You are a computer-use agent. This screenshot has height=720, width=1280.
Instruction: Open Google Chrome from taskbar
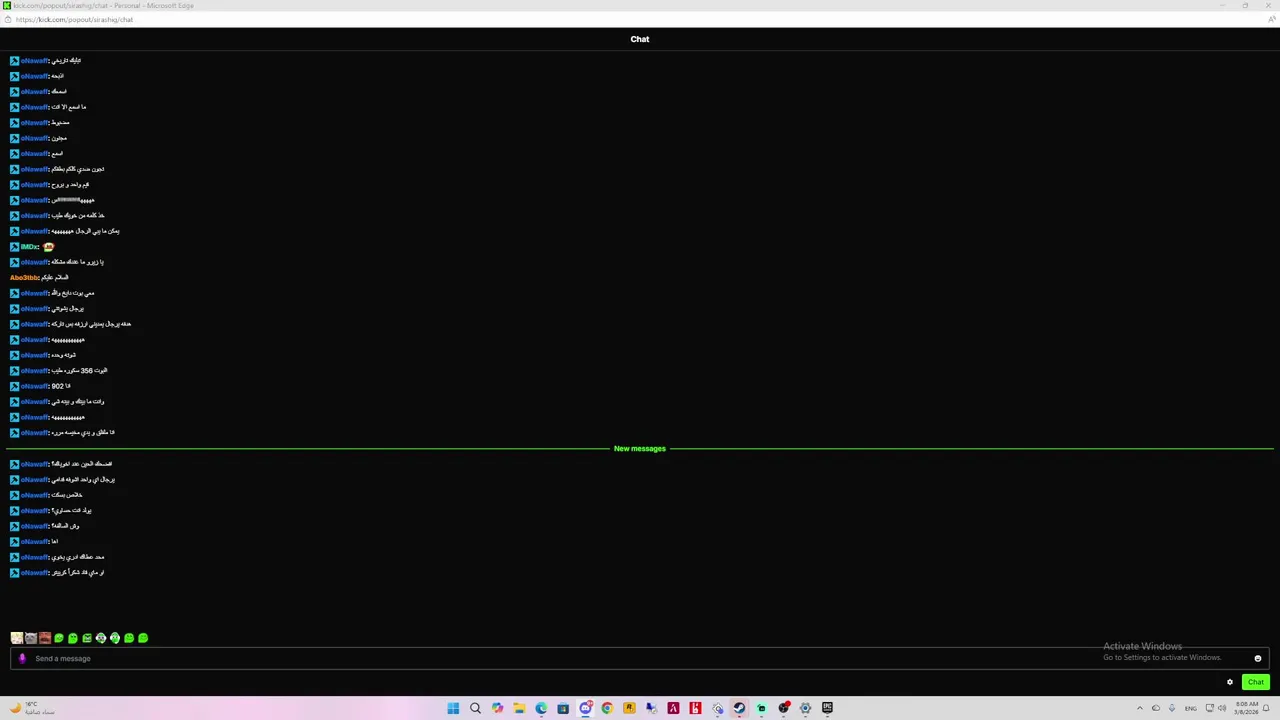pos(607,708)
